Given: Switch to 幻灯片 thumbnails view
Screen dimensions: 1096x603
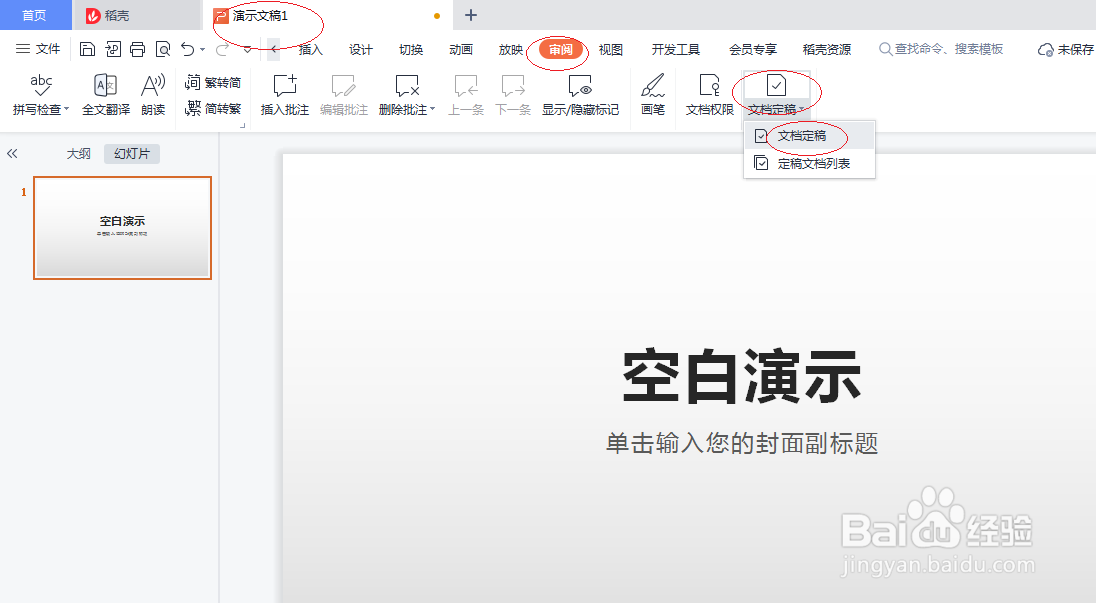Looking at the screenshot, I should pyautogui.click(x=132, y=154).
